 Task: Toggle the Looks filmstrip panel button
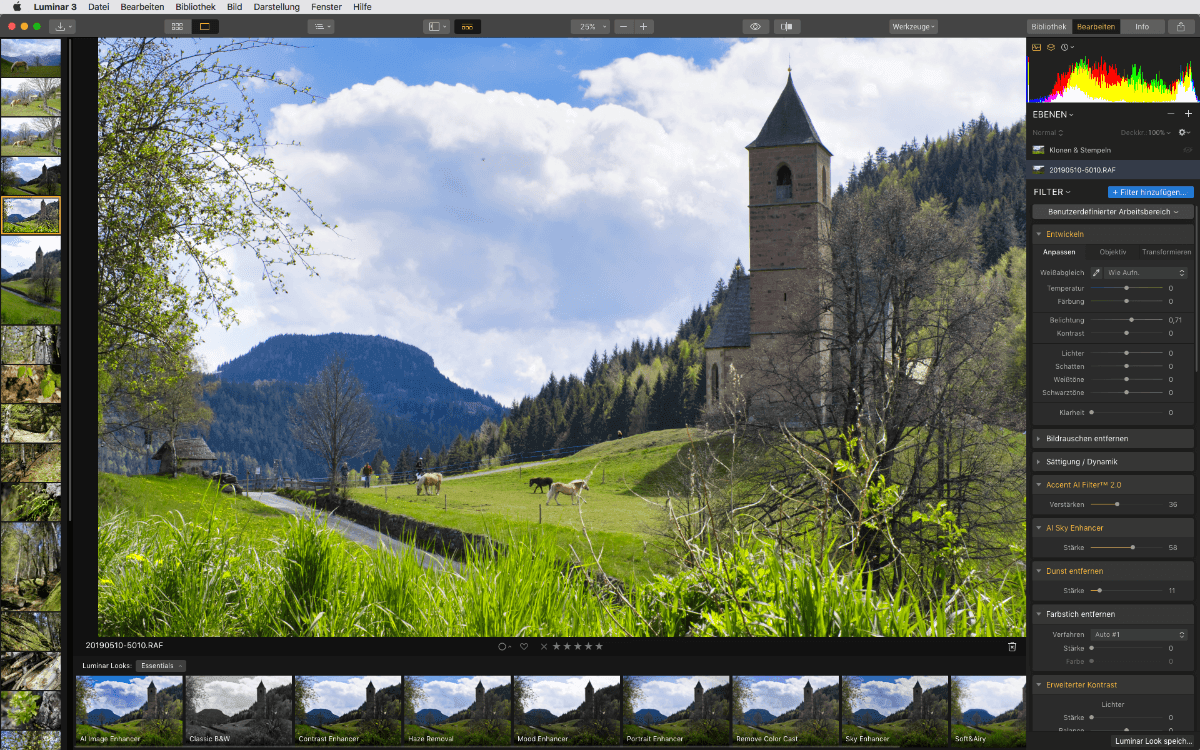point(467,27)
